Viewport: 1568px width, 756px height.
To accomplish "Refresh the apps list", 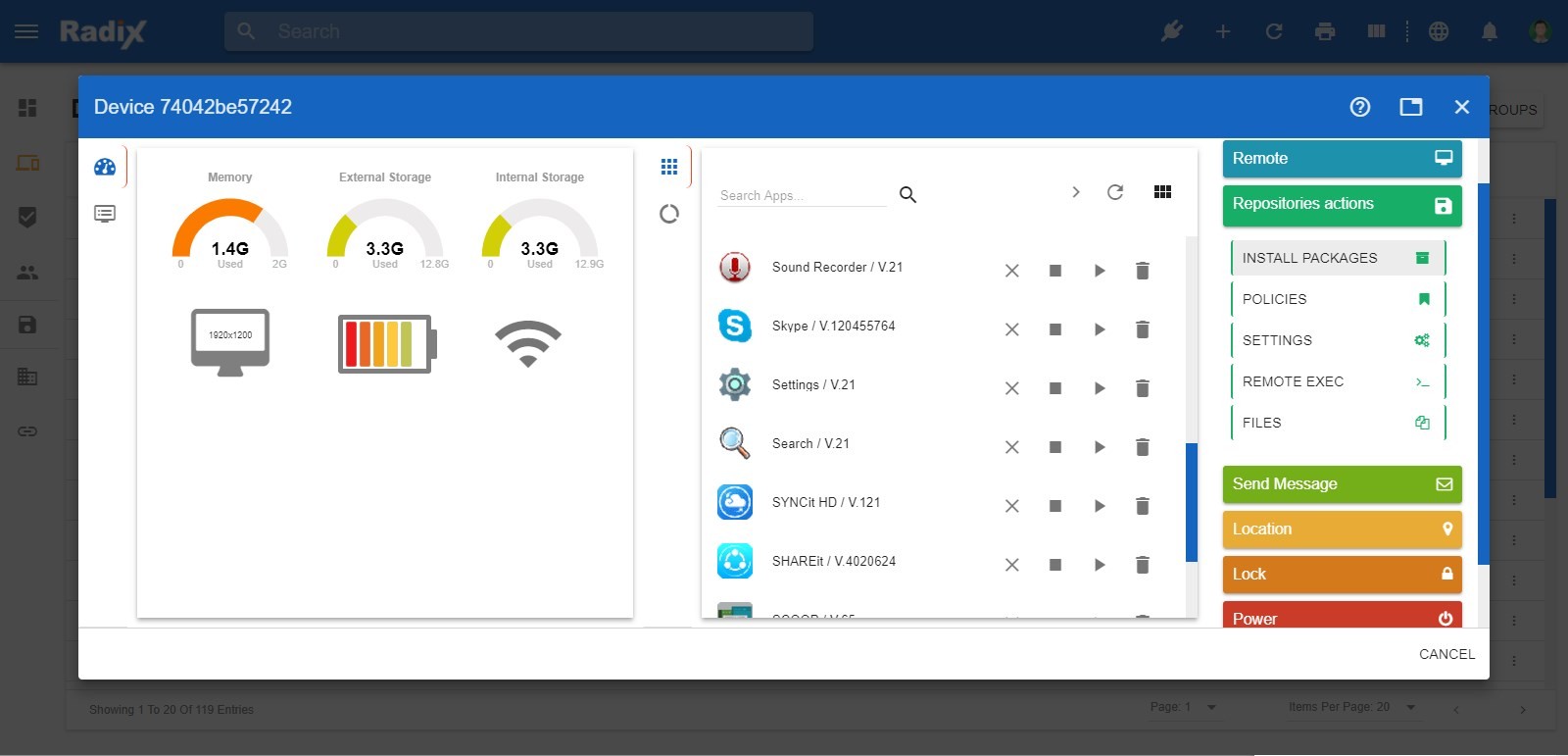I will point(1115,192).
